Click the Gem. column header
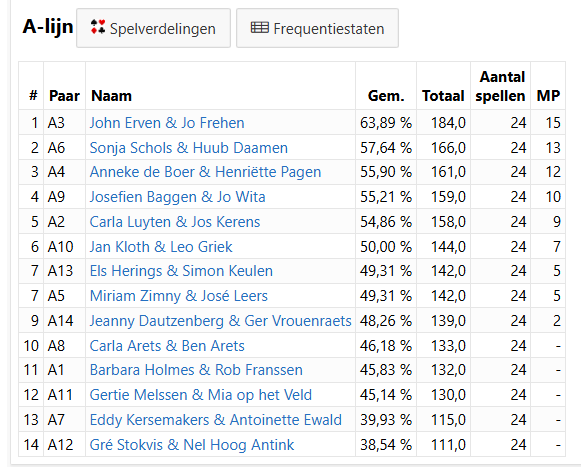 tap(386, 96)
